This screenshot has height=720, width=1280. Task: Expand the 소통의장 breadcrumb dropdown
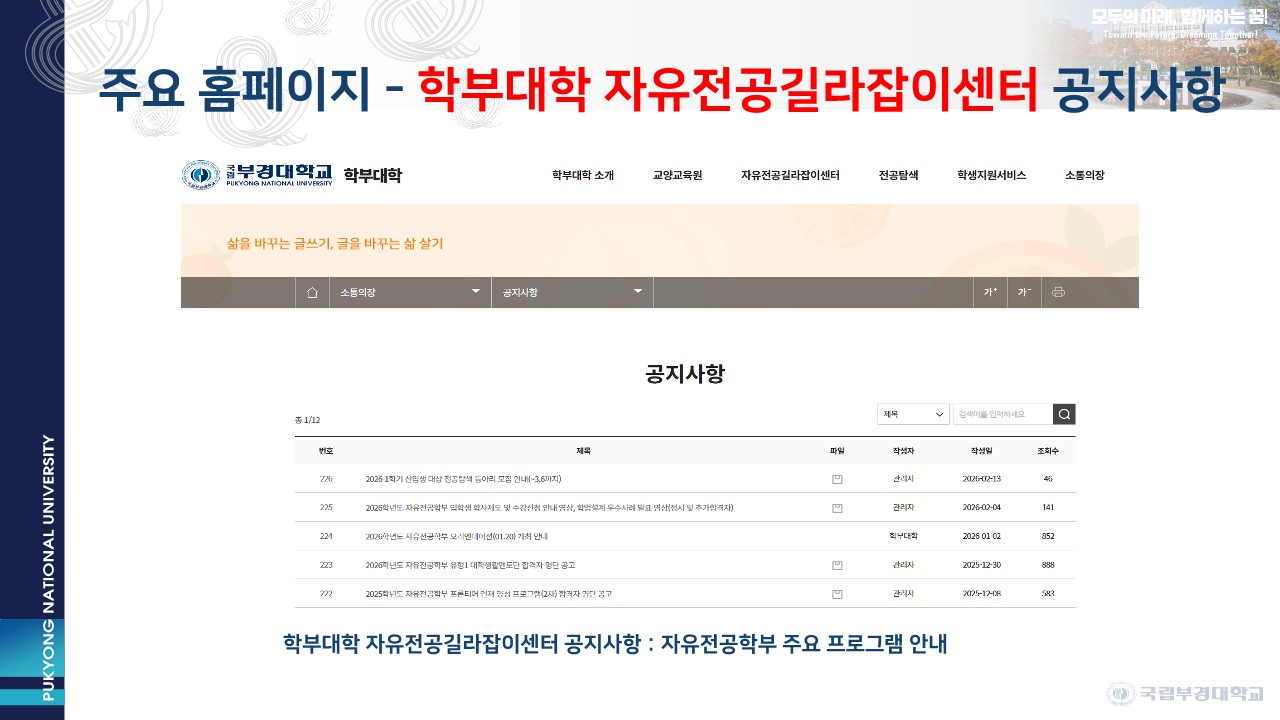(x=410, y=292)
